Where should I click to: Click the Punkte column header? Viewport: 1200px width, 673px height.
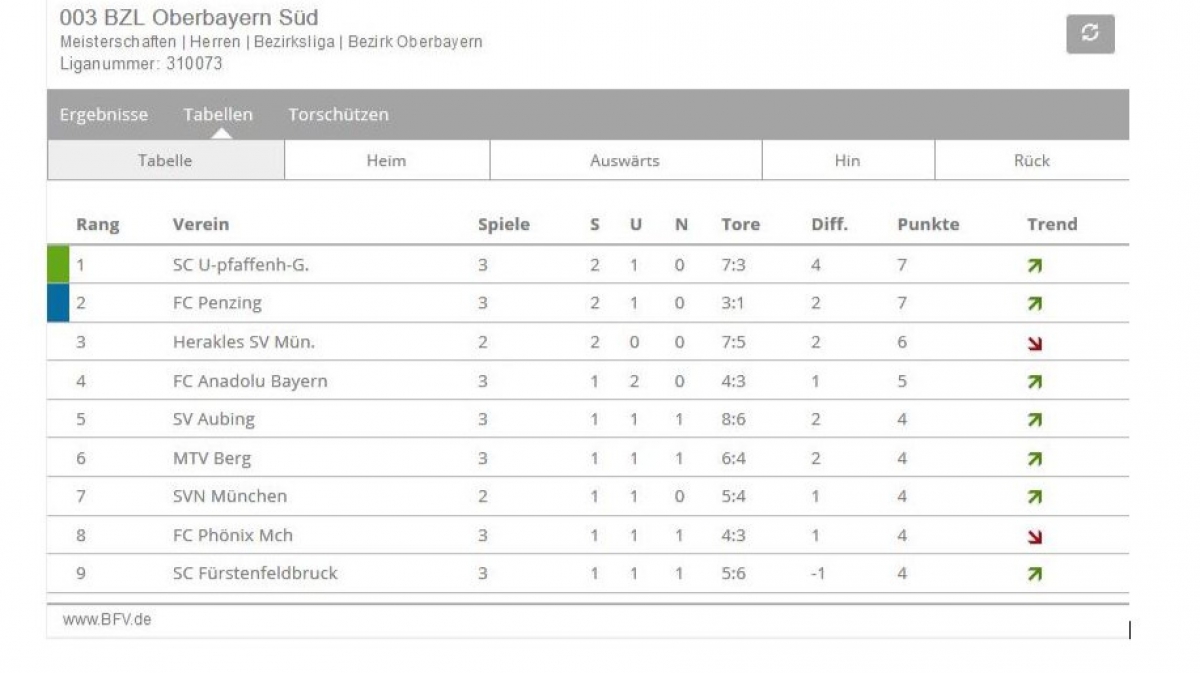pos(928,224)
